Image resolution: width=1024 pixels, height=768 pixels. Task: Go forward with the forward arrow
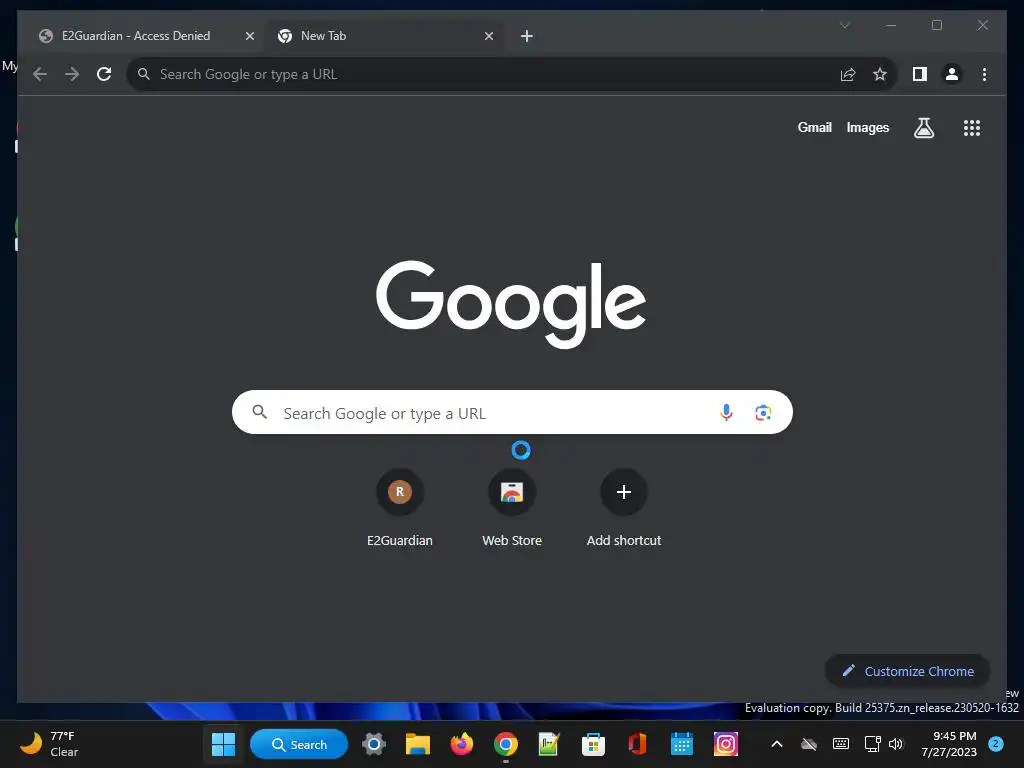coord(72,74)
